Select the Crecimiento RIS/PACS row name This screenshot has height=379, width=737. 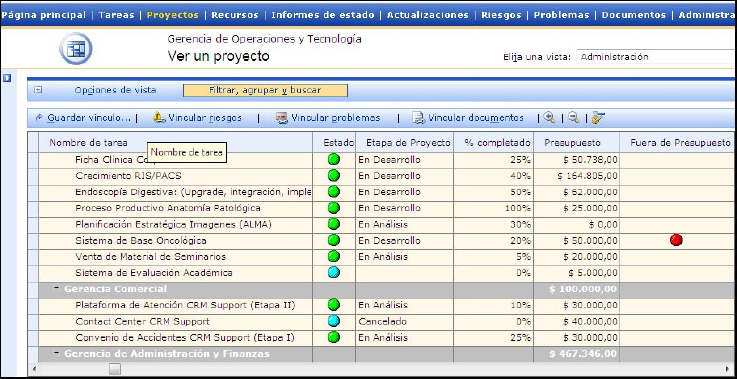[128, 176]
